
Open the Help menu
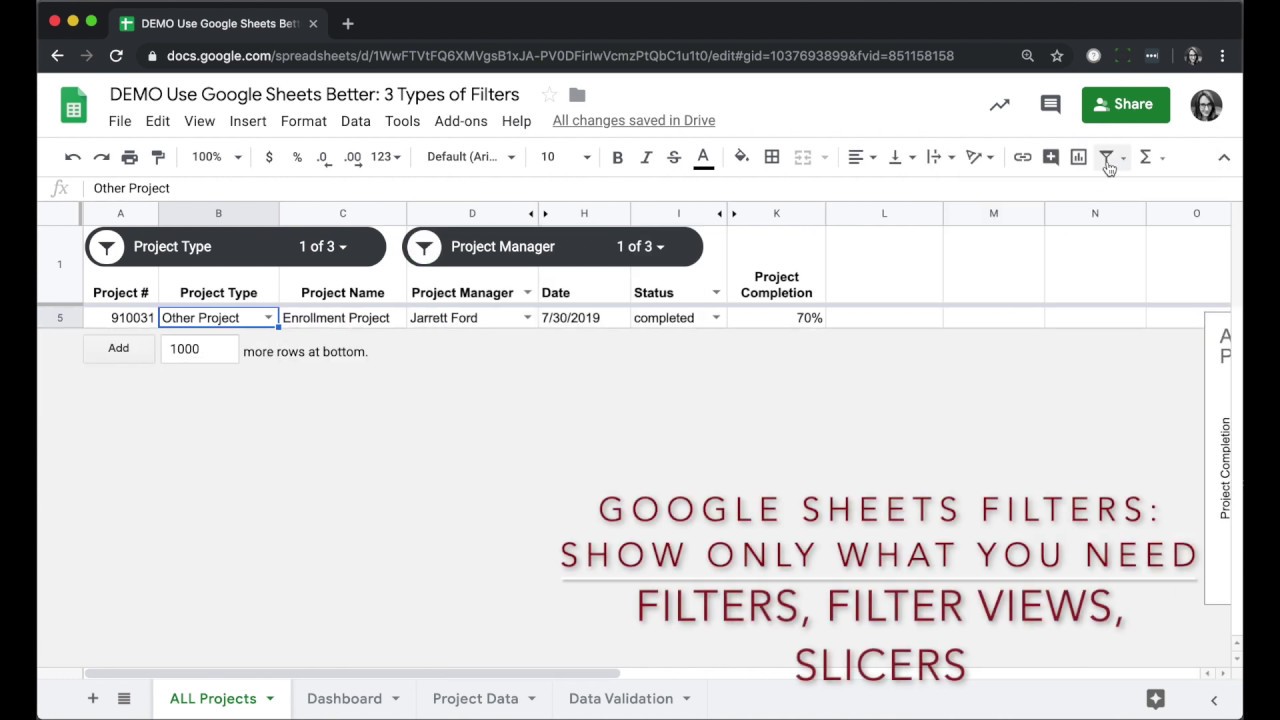tap(516, 121)
